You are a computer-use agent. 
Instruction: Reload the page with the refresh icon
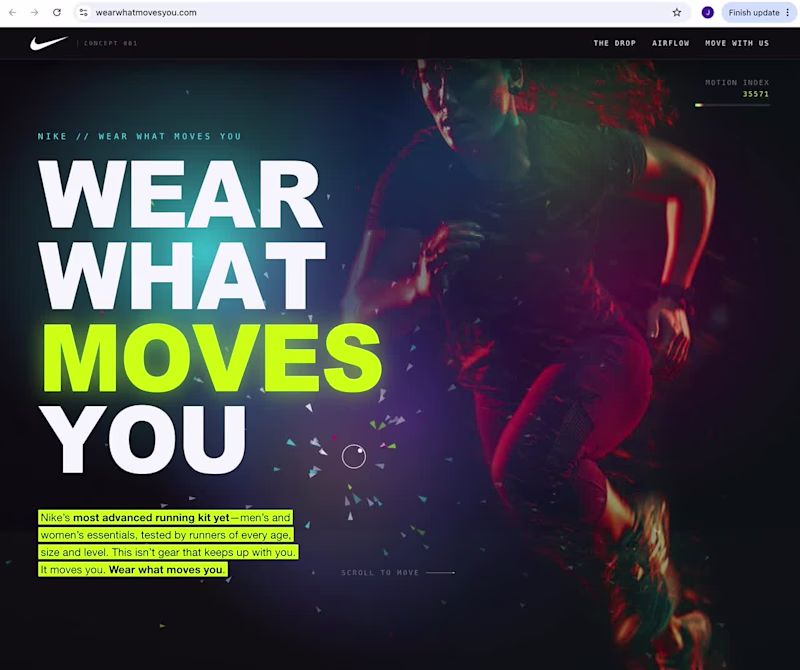coord(57,12)
